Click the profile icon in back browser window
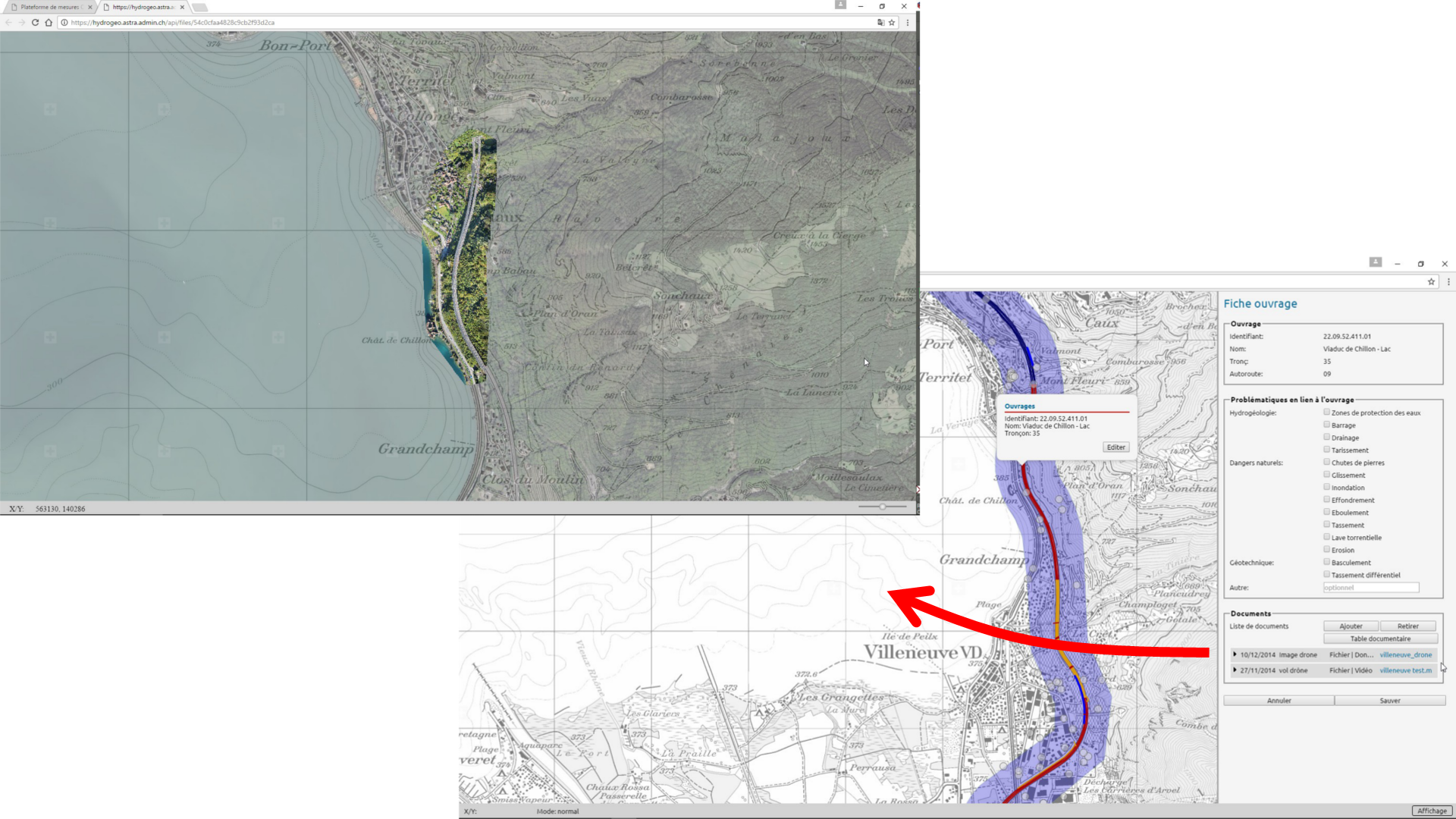The image size is (1456, 819). [1376, 262]
